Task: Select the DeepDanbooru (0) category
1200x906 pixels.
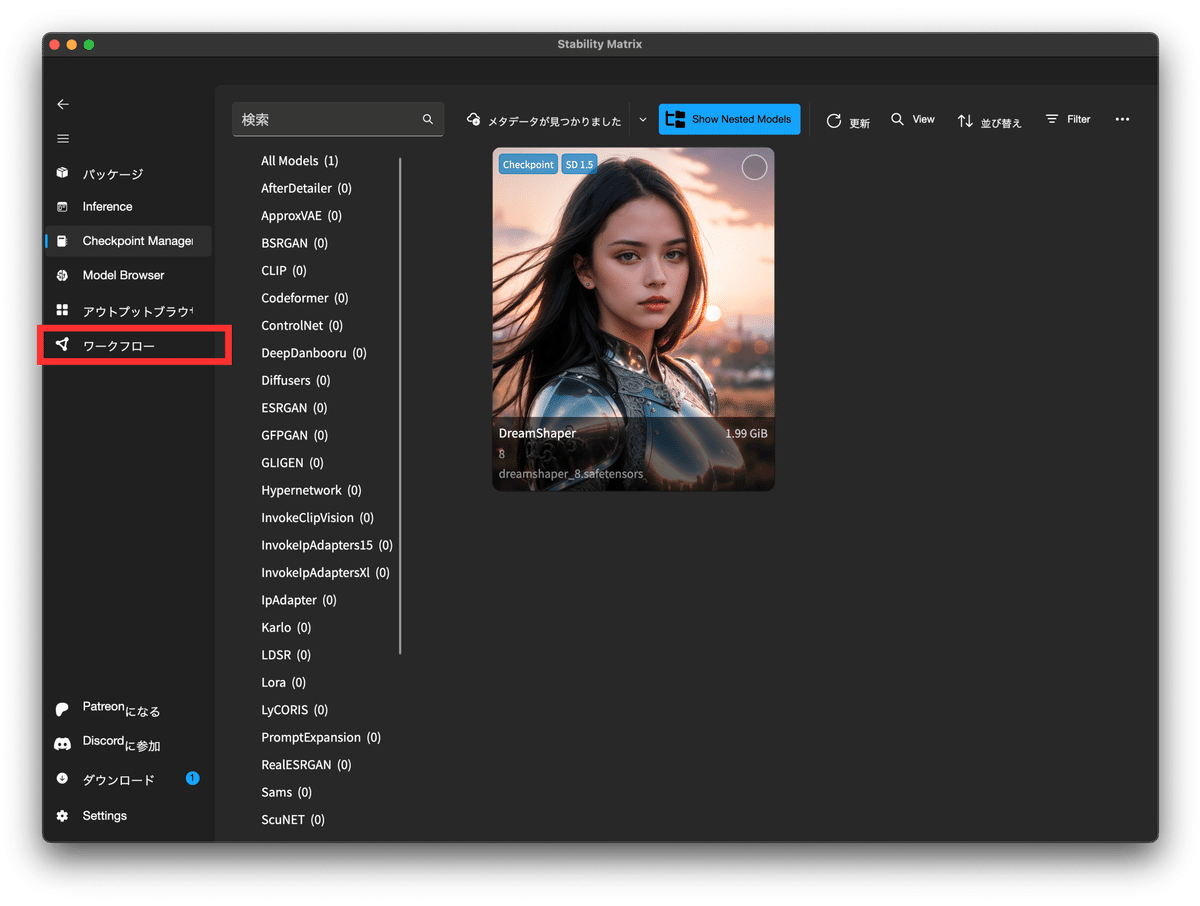Action: 314,353
